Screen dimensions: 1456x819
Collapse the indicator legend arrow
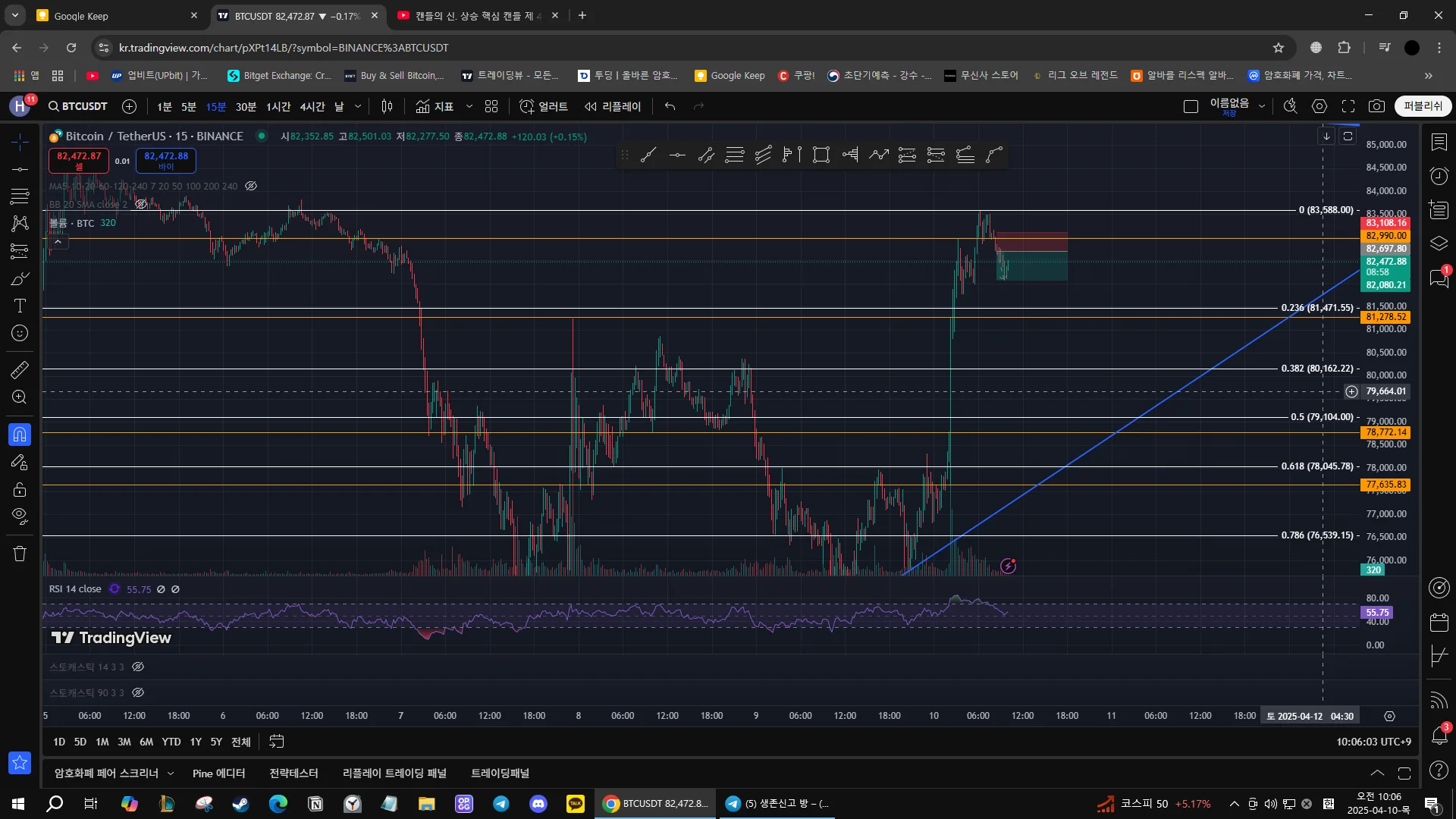tap(58, 241)
